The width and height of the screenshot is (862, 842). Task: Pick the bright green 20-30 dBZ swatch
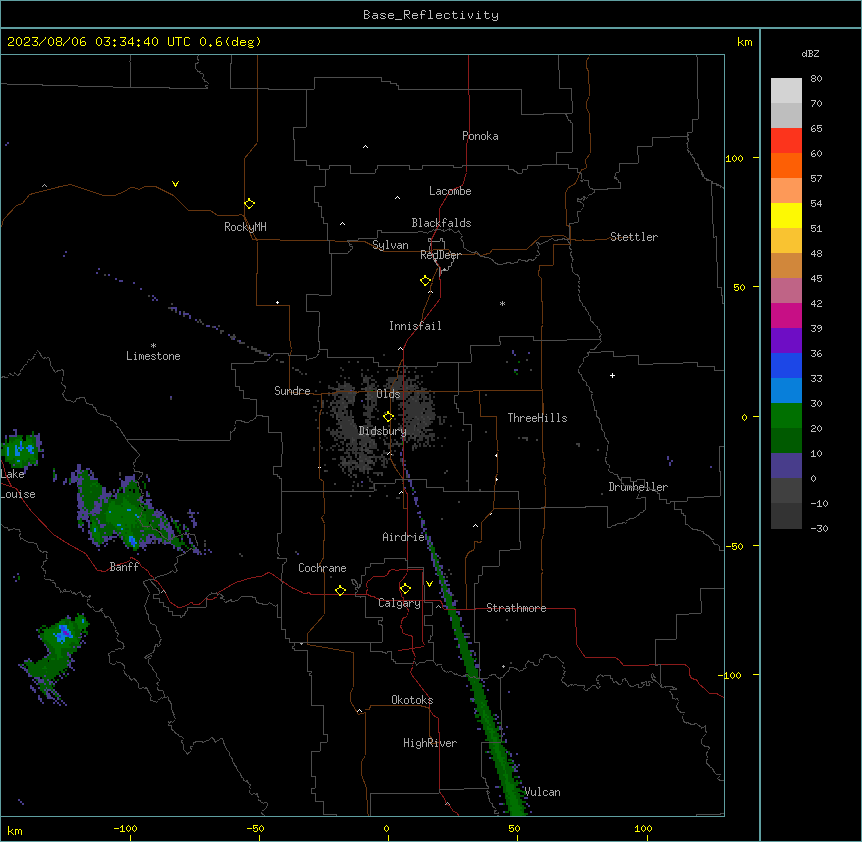[x=786, y=416]
